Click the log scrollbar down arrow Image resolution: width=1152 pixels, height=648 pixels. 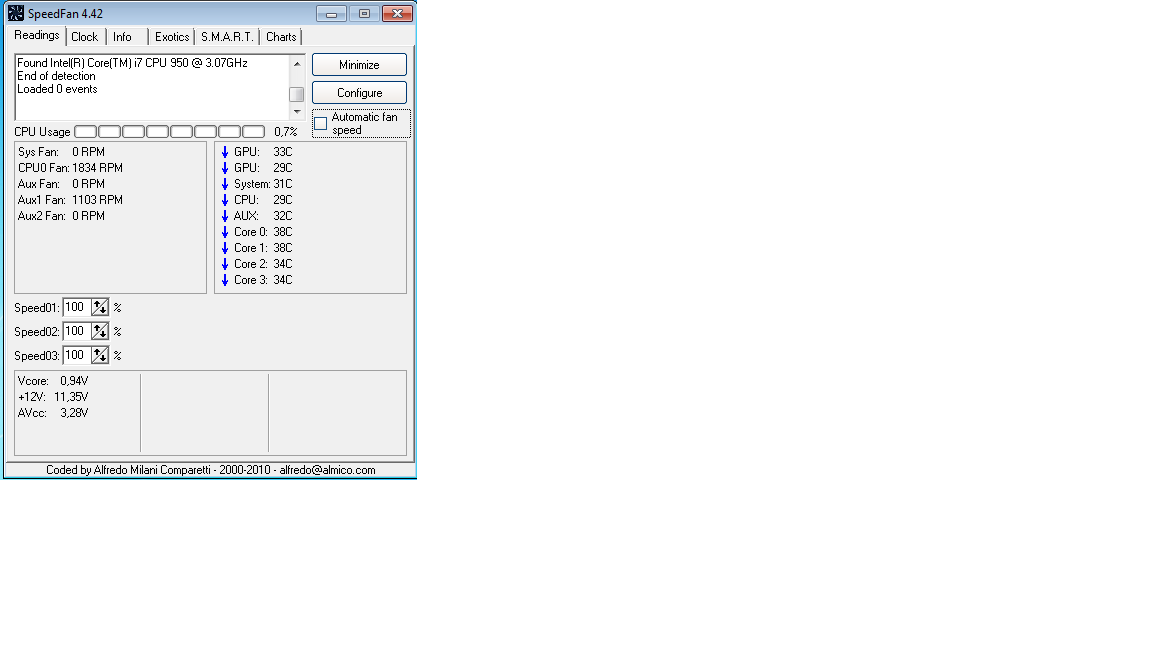click(x=297, y=112)
